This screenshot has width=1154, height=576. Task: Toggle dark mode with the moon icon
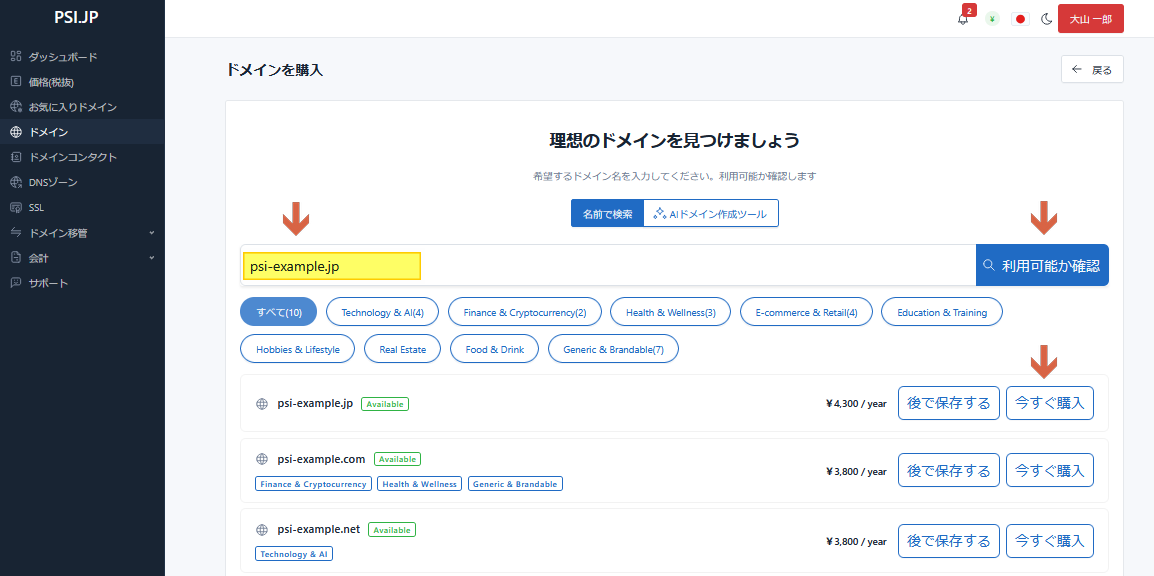coord(1047,19)
